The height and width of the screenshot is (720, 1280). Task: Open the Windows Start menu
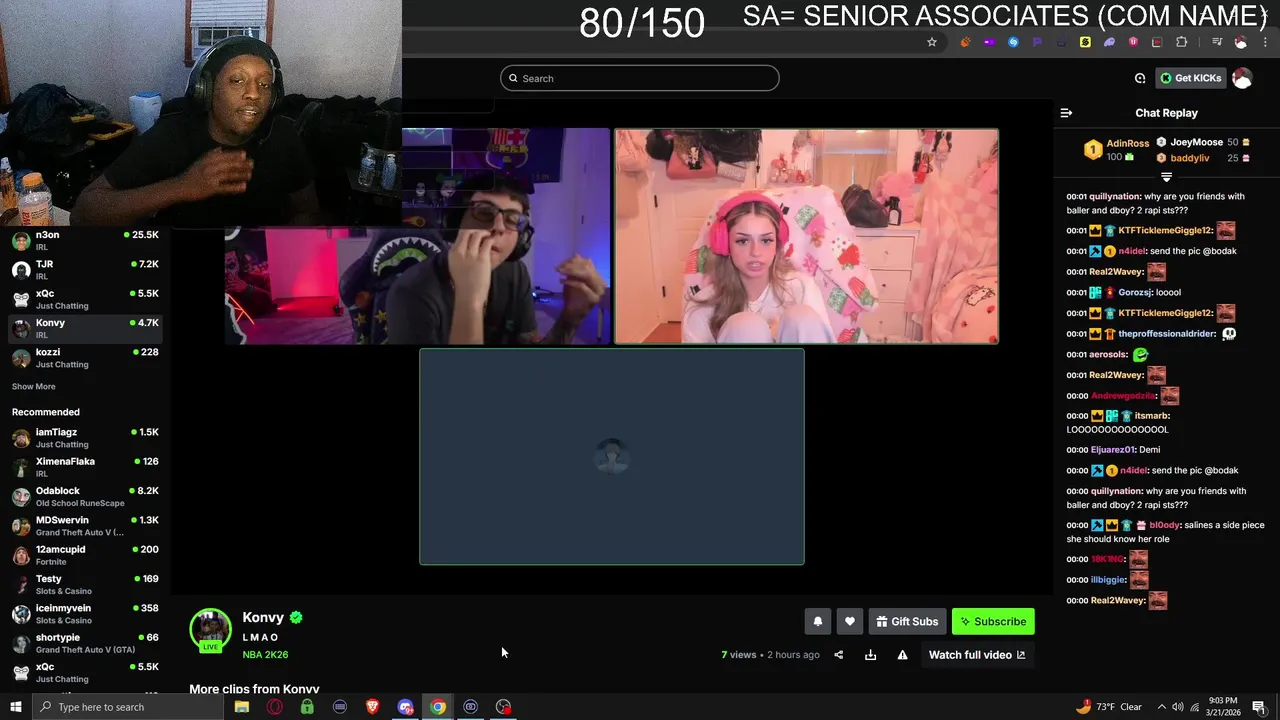click(16, 707)
